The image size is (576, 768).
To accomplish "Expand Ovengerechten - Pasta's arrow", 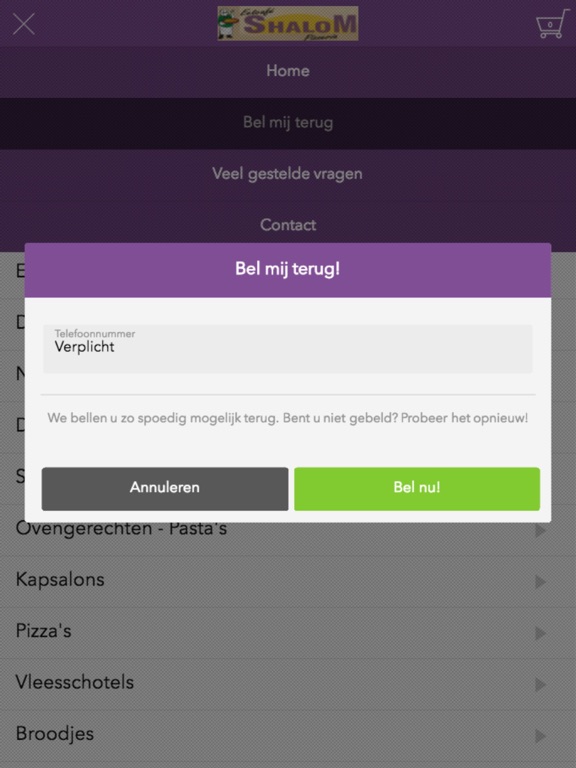I will tap(540, 530).
